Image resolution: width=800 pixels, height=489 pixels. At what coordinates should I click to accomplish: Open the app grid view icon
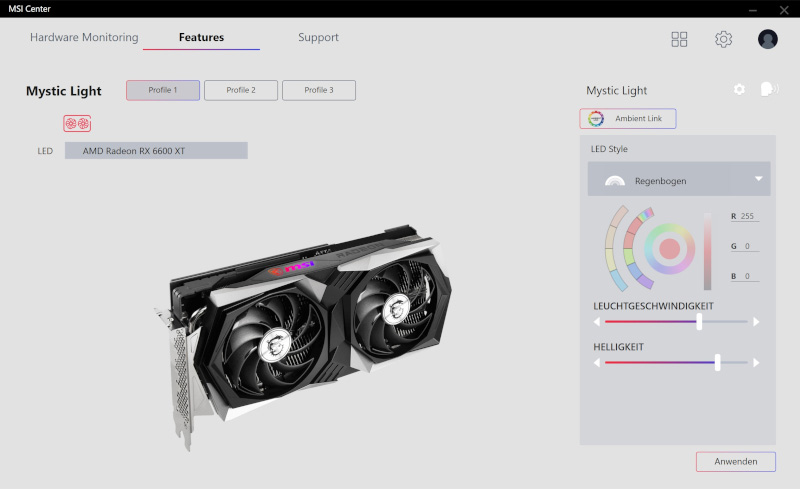pyautogui.click(x=679, y=39)
